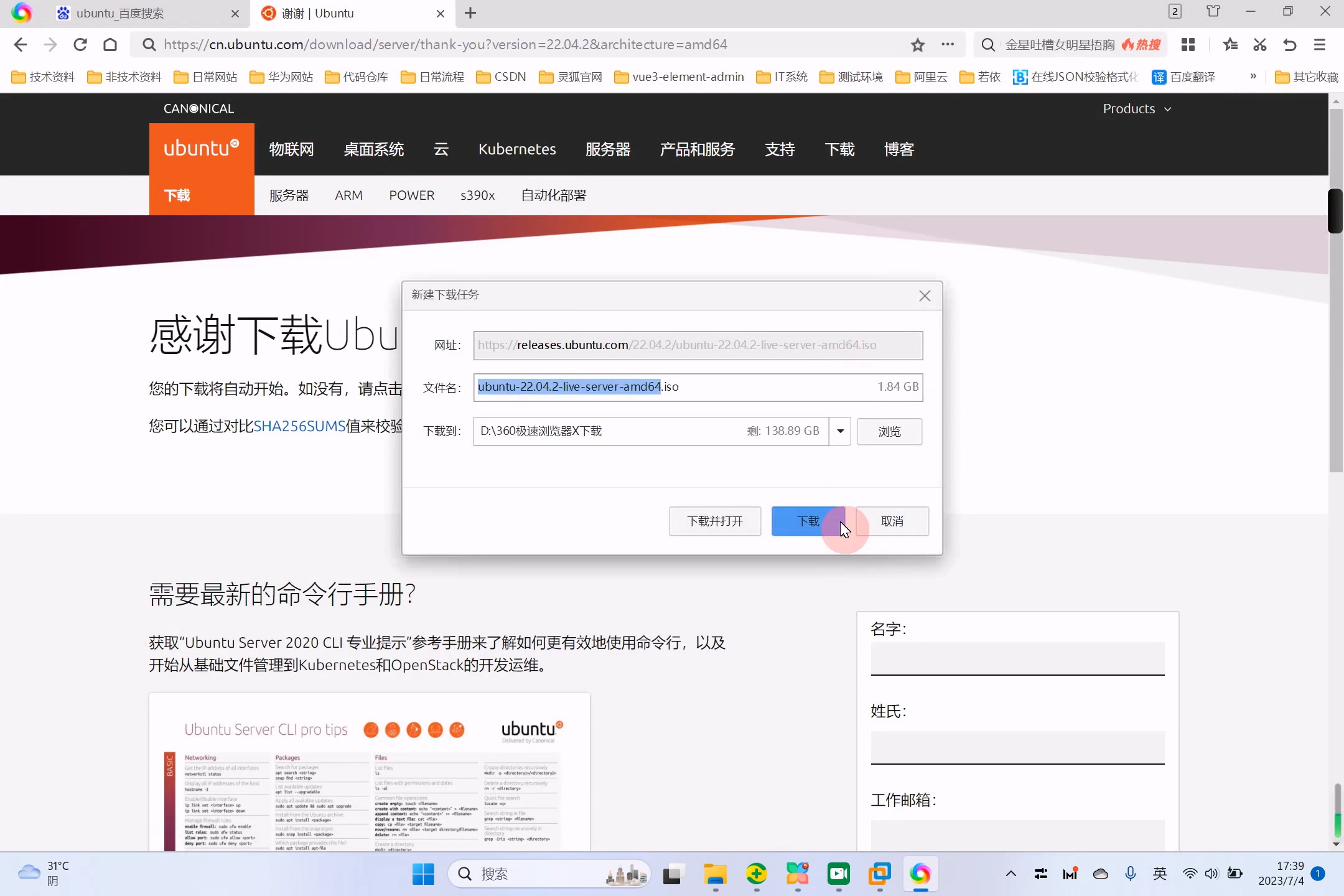Click the 金星吐槽女明星捂胸 hot search box
This screenshot has width=1344, height=896.
coord(1070,45)
